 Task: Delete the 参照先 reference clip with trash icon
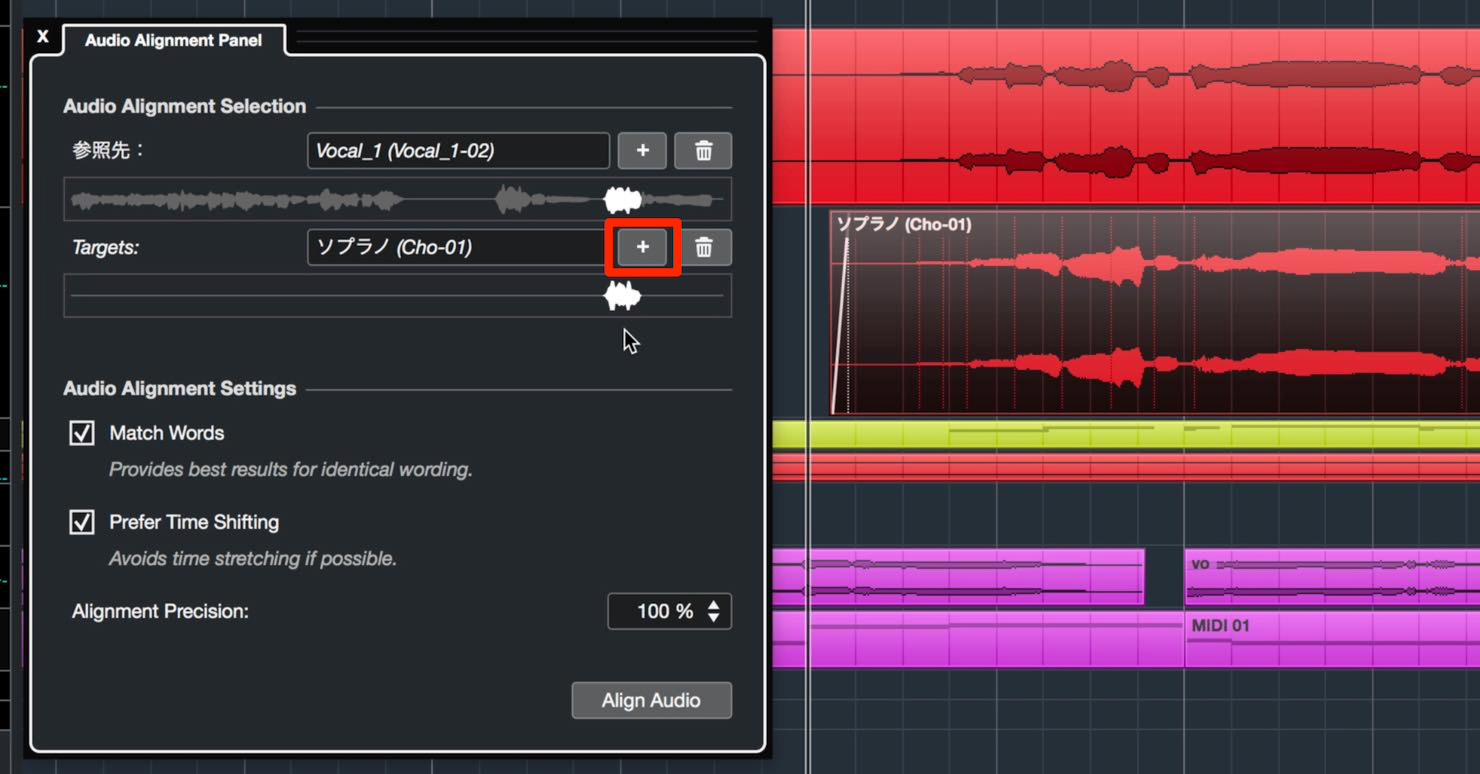(703, 151)
